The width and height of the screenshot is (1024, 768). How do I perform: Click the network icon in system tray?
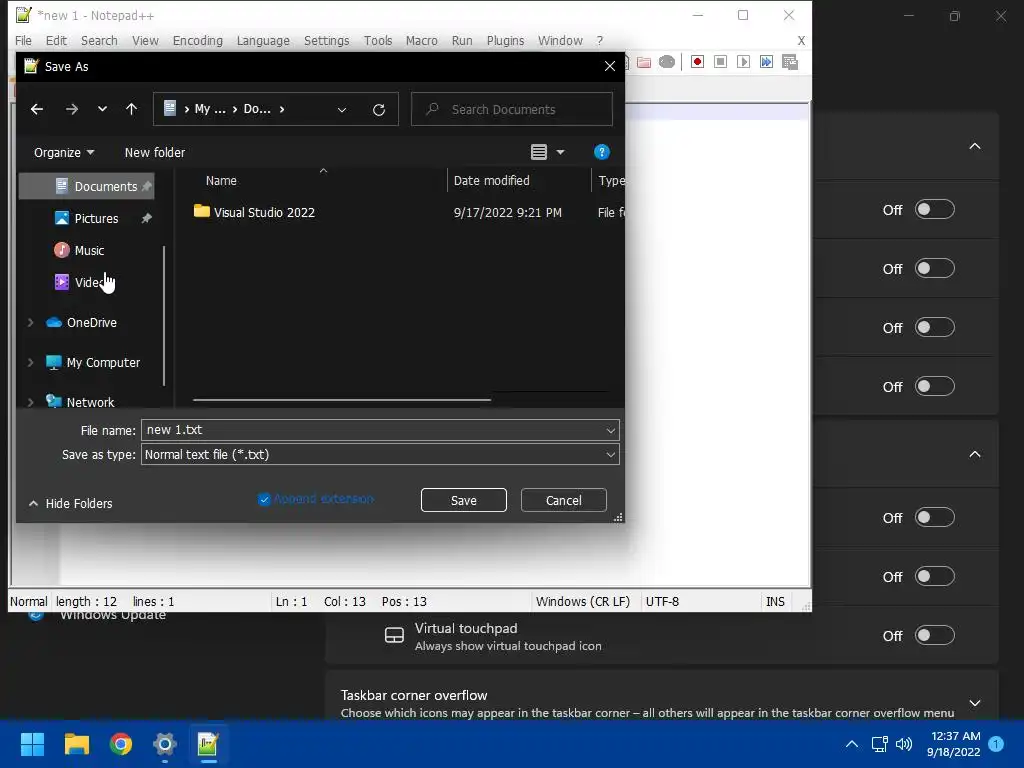[x=880, y=744]
